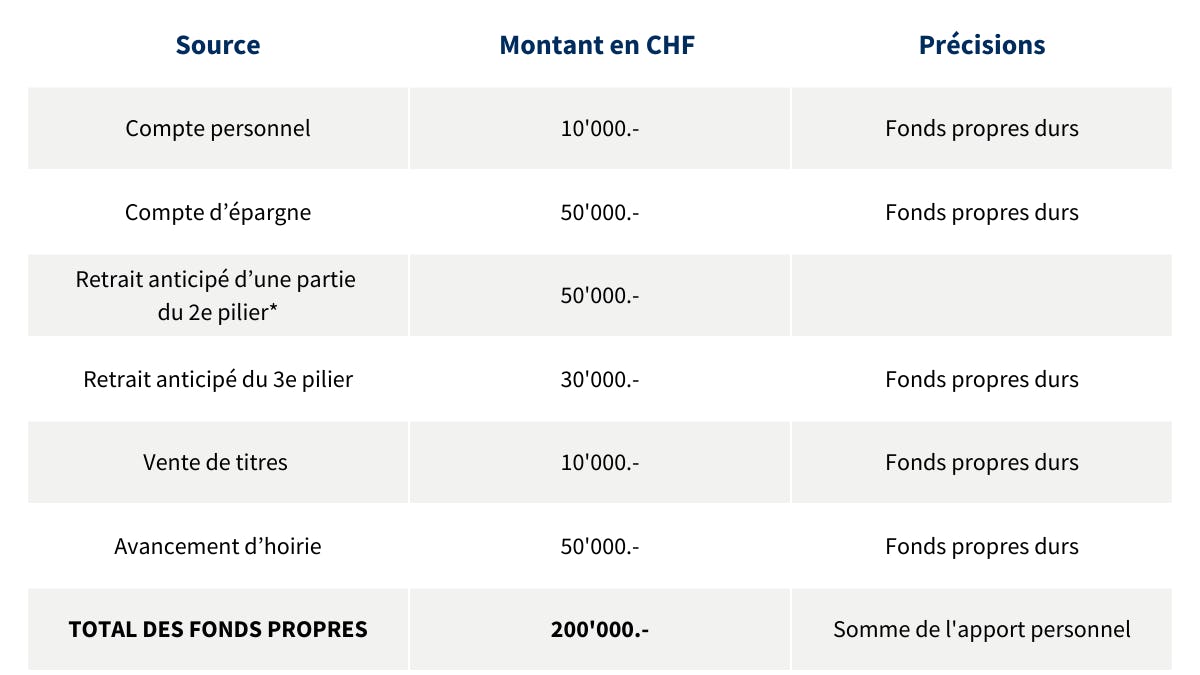Select Fonds propres durs in Avancement d'hoirie row
The width and height of the screenshot is (1200, 675).
[982, 547]
